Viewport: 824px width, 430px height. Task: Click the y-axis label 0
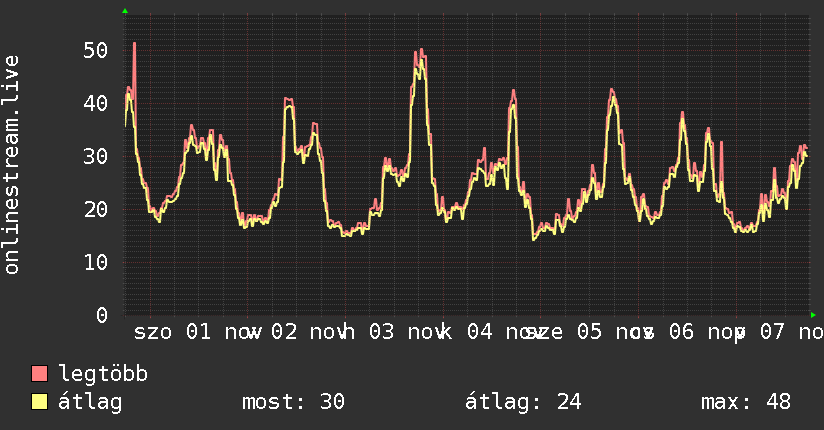pyautogui.click(x=102, y=315)
